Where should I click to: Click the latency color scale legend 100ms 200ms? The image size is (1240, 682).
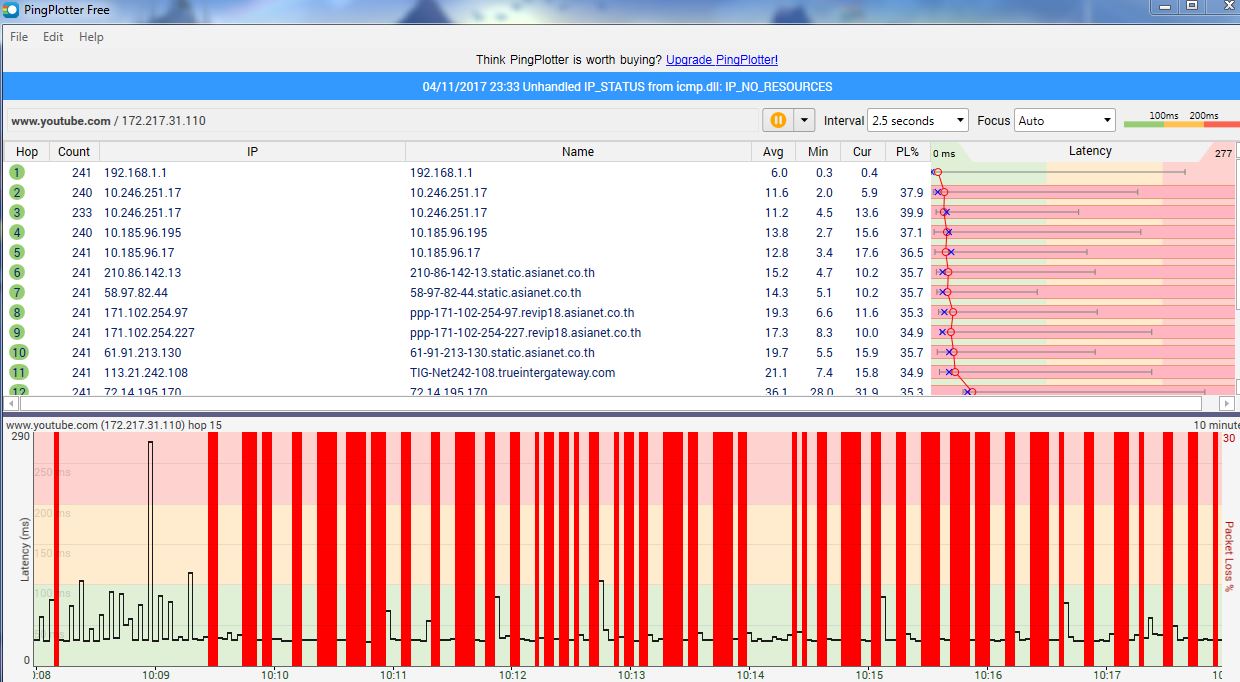tap(1181, 119)
